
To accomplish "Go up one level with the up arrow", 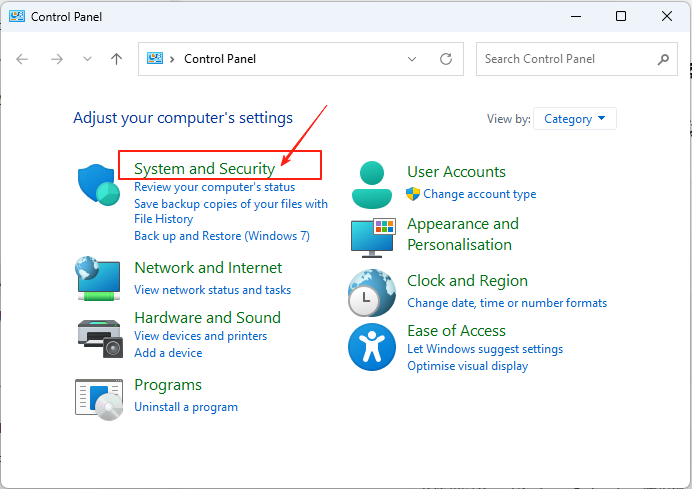I will pos(117,59).
